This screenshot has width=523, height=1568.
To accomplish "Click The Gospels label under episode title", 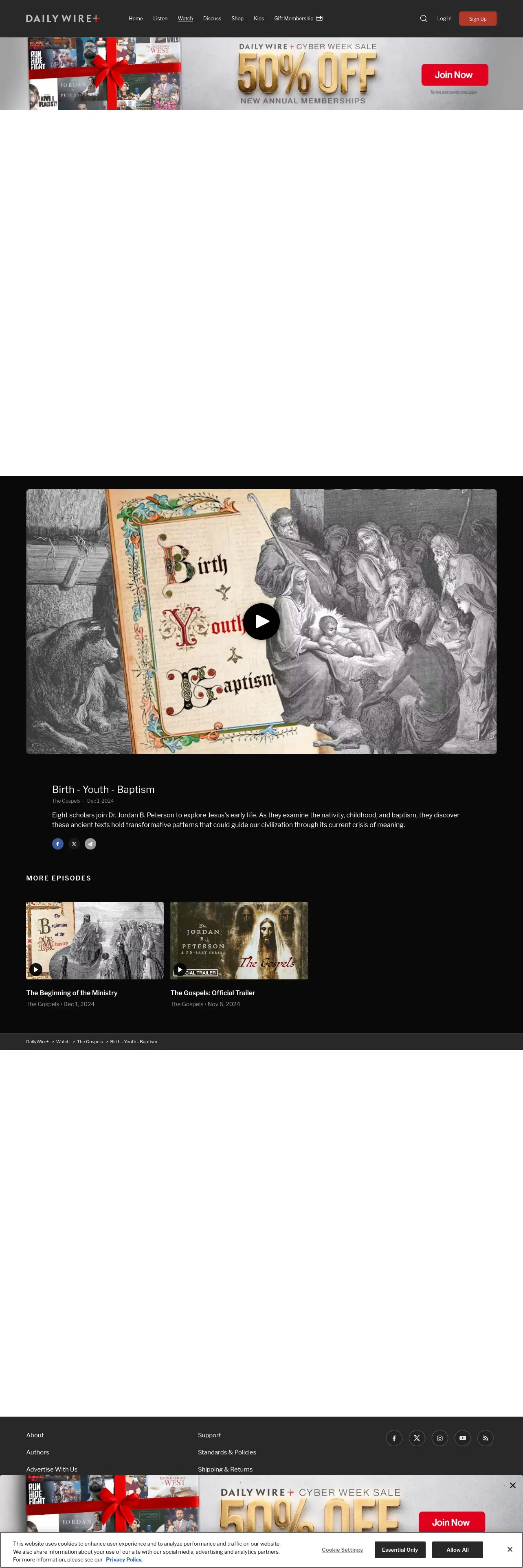I will pyautogui.click(x=66, y=801).
